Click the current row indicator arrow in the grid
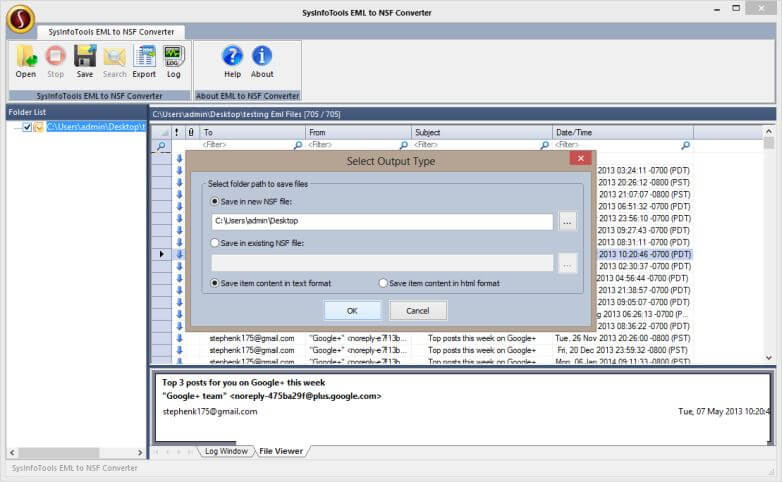The image size is (782, 482). (162, 254)
